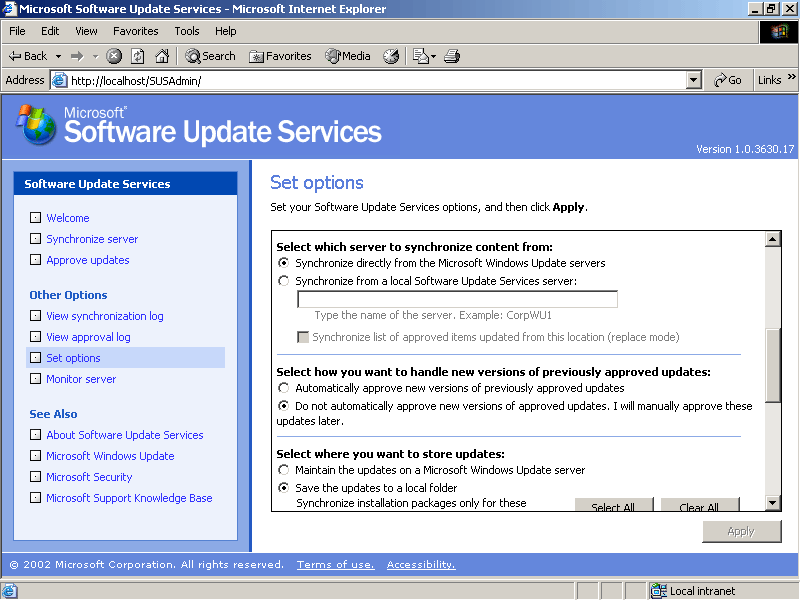Select maintain updates on Microsoft Windows Update server
Viewport: 800px width, 600px height.
(283, 470)
